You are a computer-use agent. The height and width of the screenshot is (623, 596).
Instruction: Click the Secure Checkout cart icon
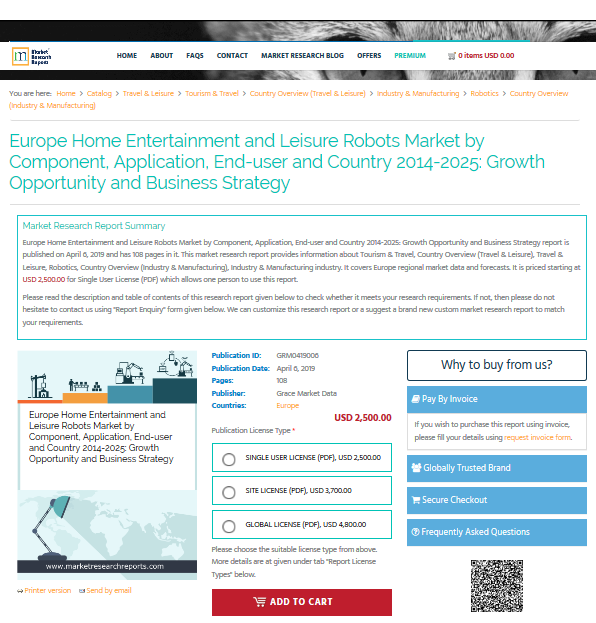pyautogui.click(x=416, y=500)
